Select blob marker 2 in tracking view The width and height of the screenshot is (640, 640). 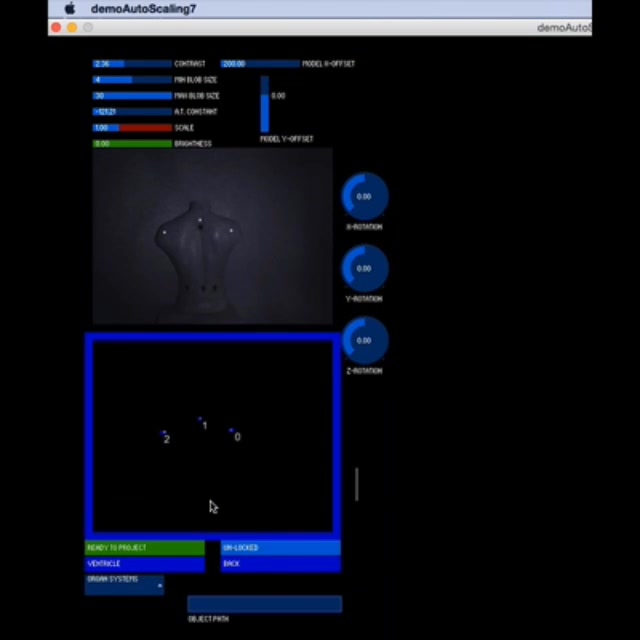pos(165,437)
